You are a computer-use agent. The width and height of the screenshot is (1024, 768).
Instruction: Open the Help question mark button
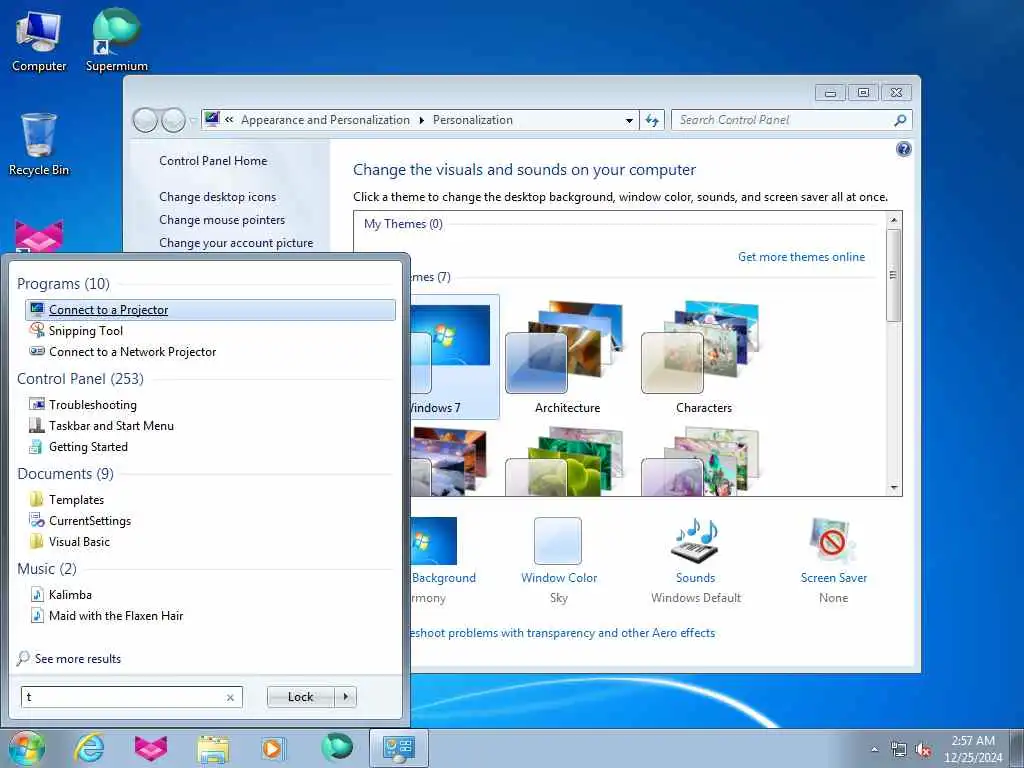[904, 150]
